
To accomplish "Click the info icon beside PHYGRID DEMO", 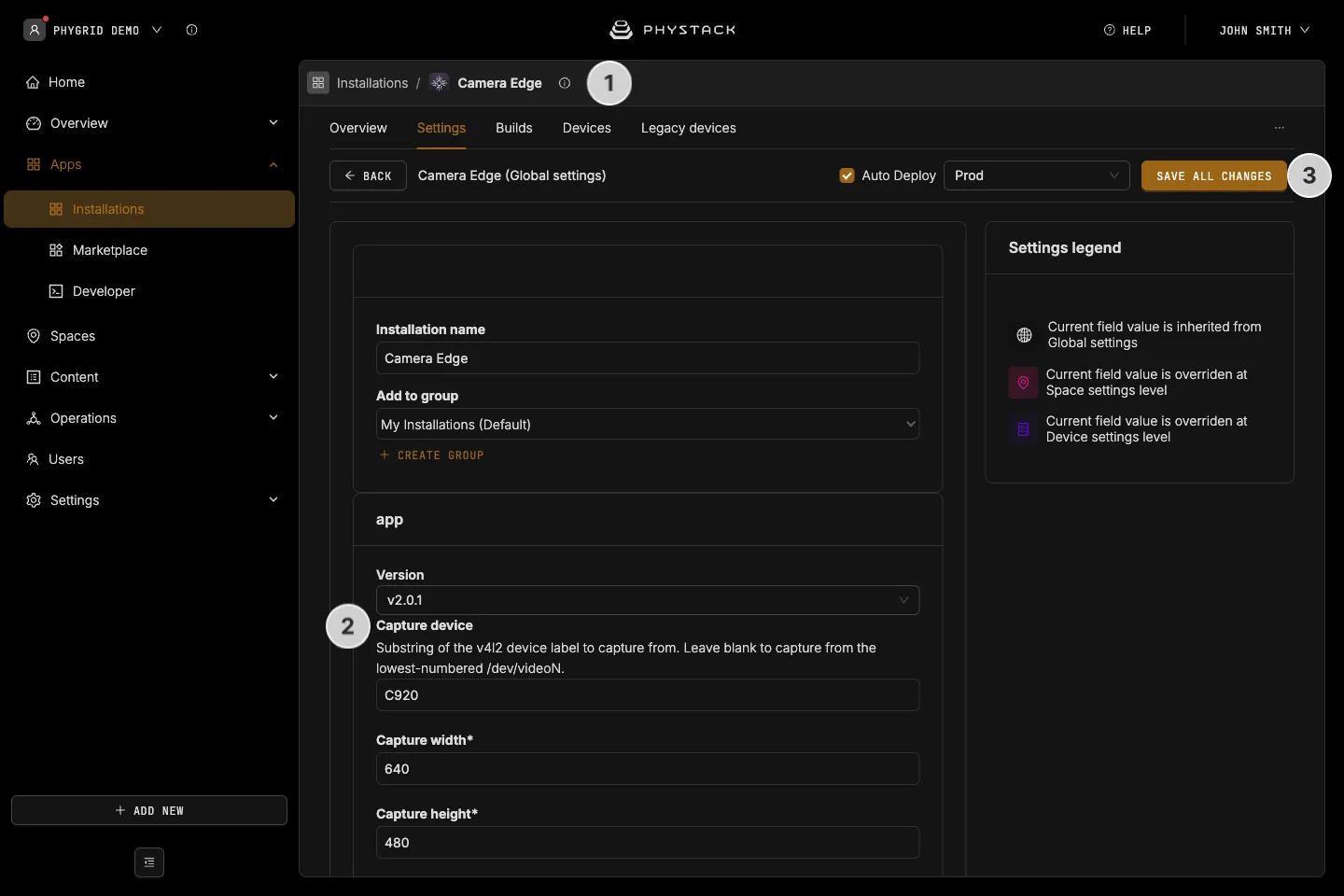I will 191,30.
